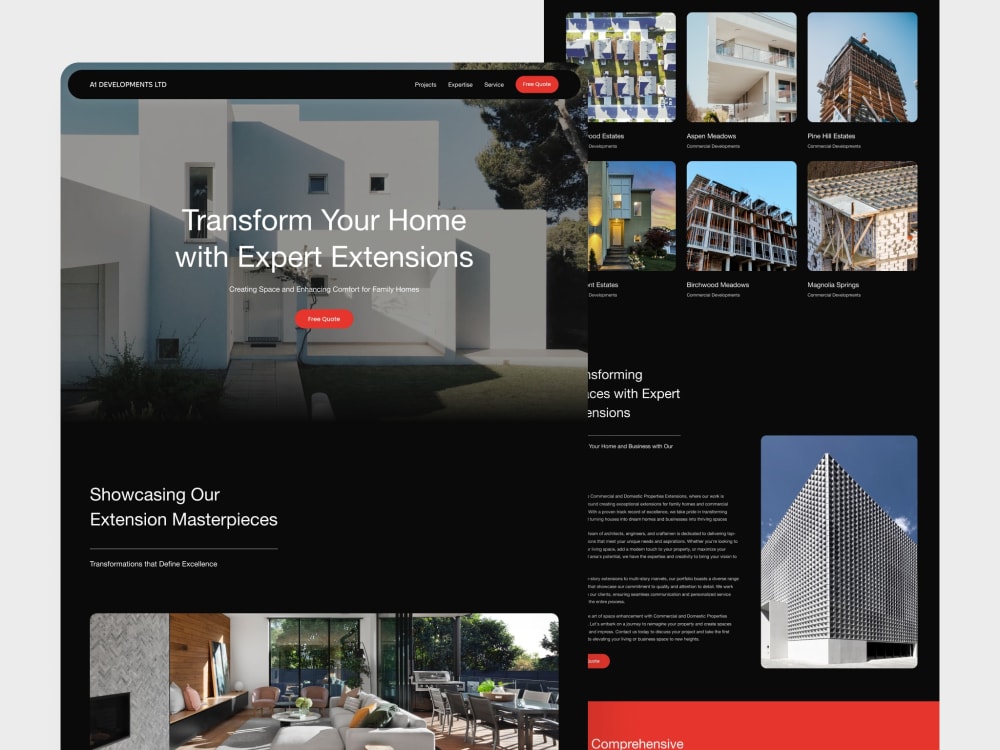Image resolution: width=1000 pixels, height=750 pixels.
Task: Open the Birchwood Meadows scaffolding image
Action: [x=741, y=216]
